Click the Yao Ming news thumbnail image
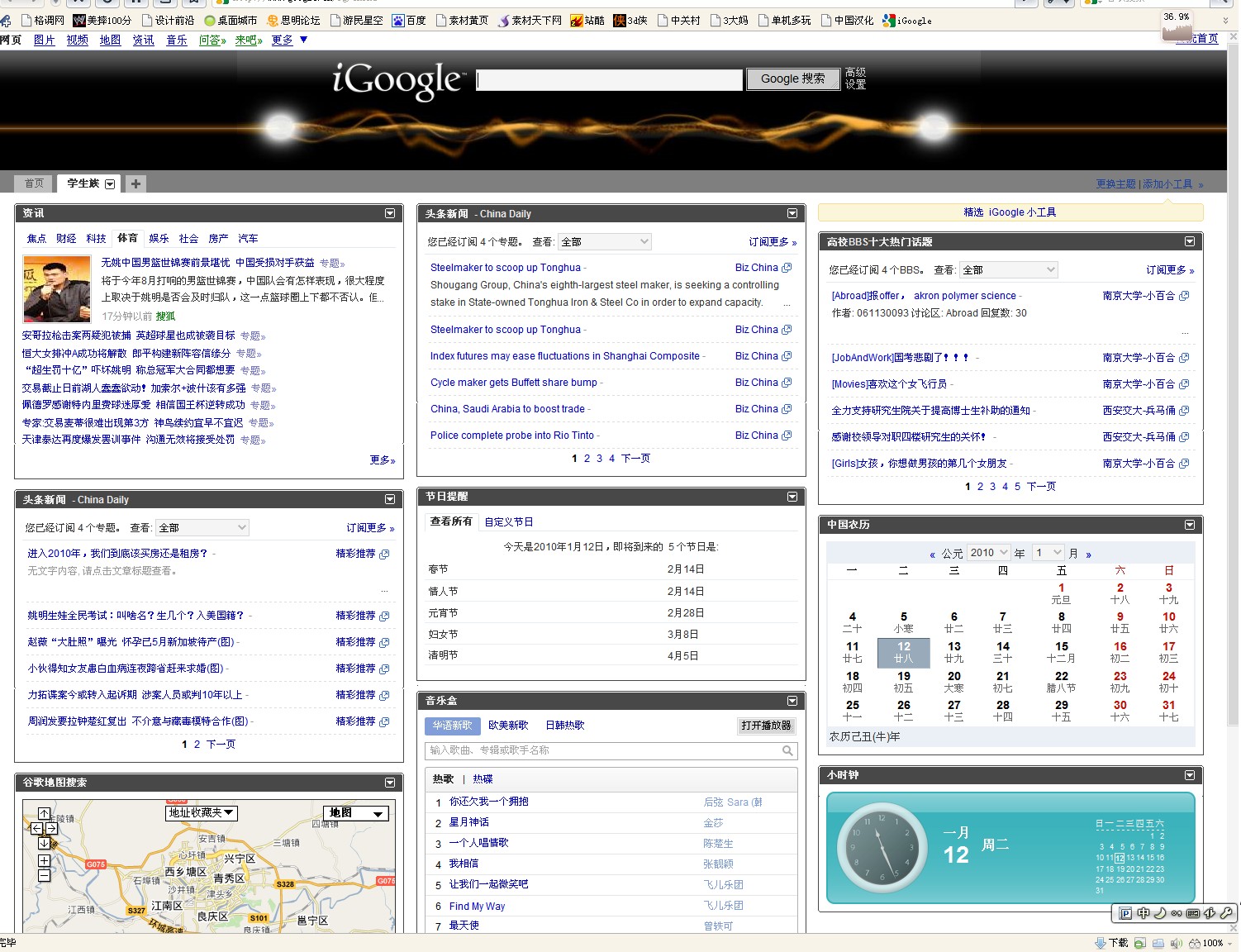 [57, 289]
